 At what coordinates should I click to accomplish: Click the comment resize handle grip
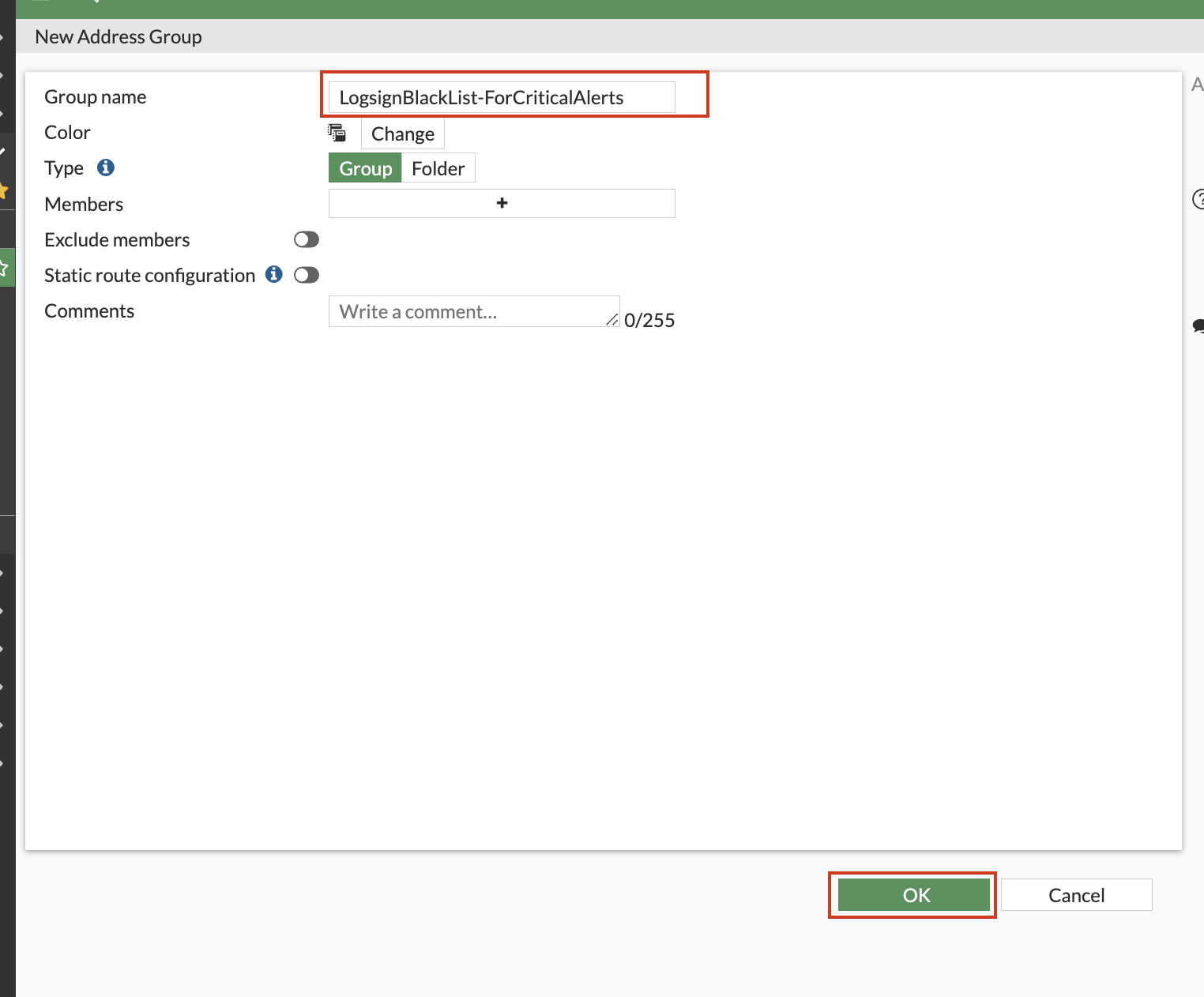[x=612, y=319]
